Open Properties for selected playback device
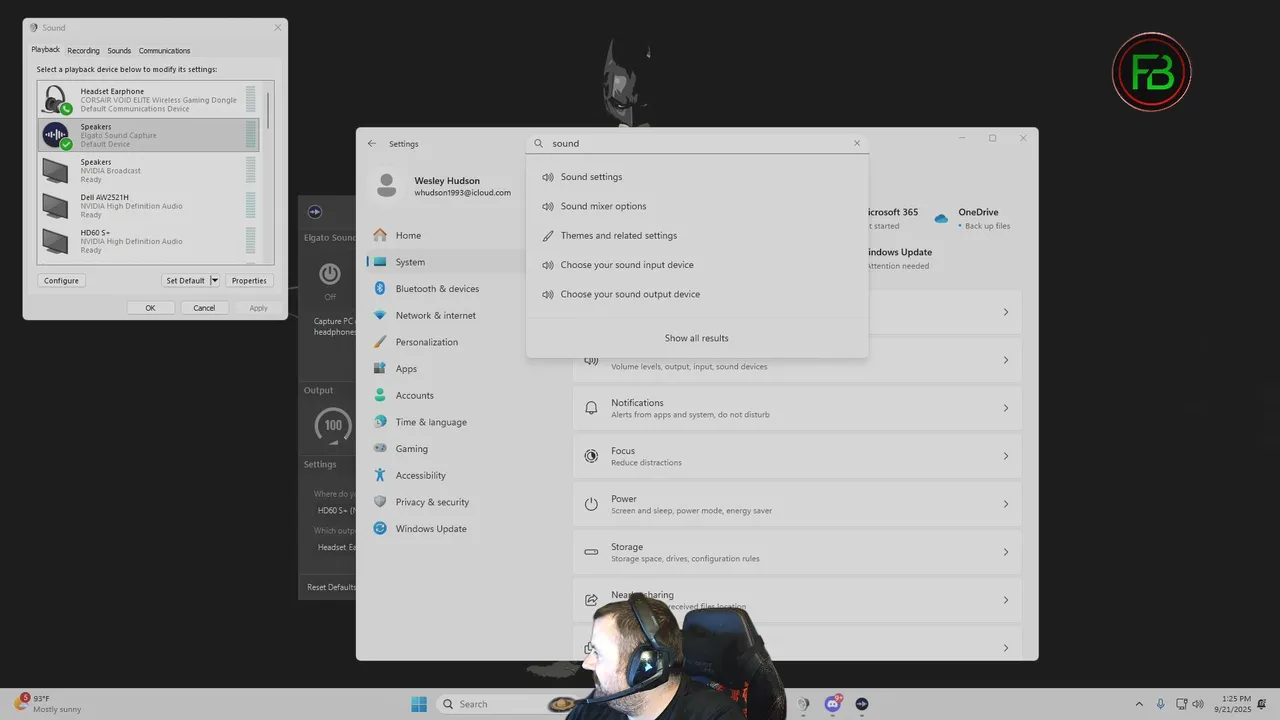This screenshot has width=1280, height=720. pos(249,280)
